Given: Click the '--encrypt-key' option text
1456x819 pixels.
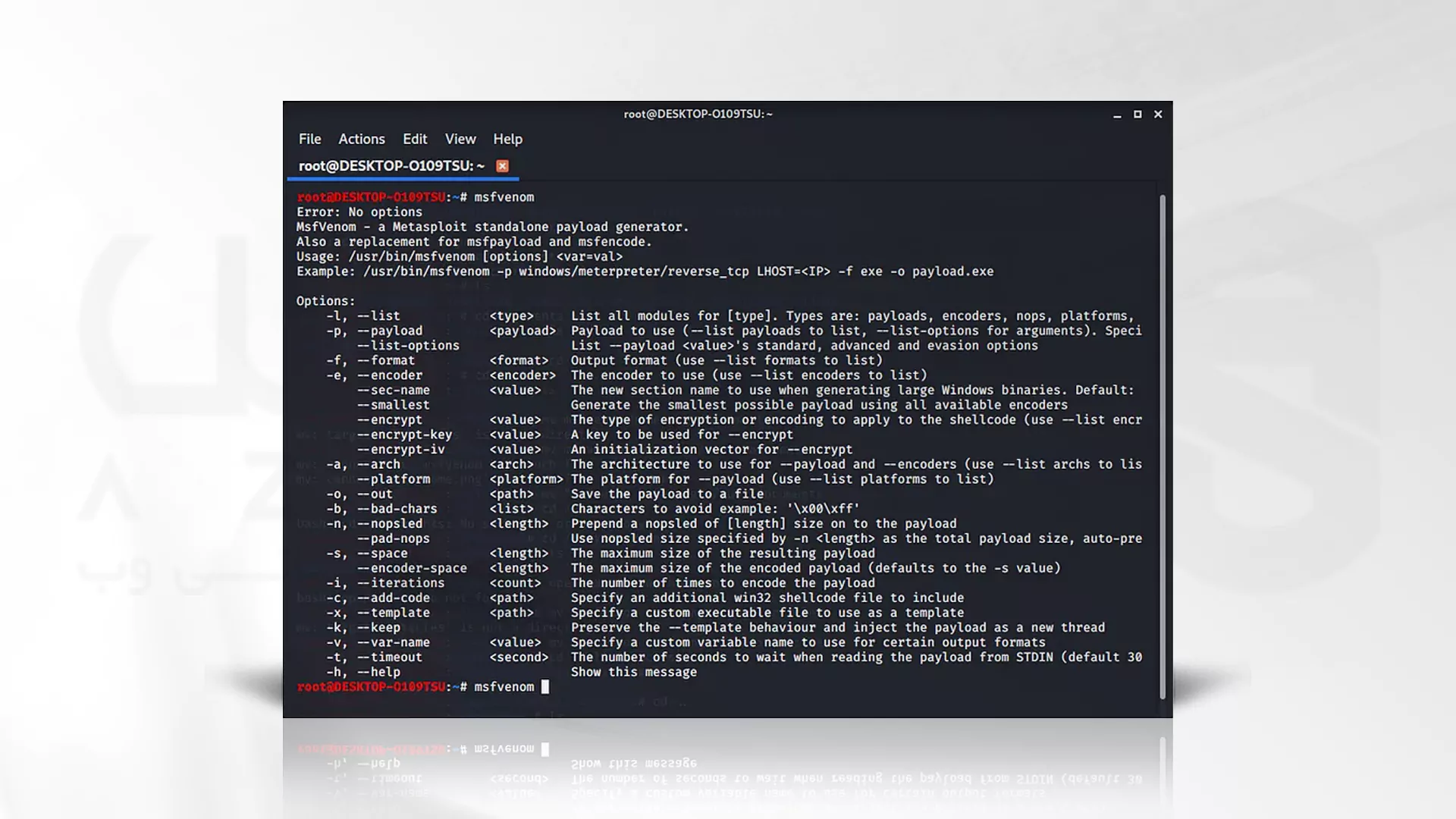Looking at the screenshot, I should point(404,435).
